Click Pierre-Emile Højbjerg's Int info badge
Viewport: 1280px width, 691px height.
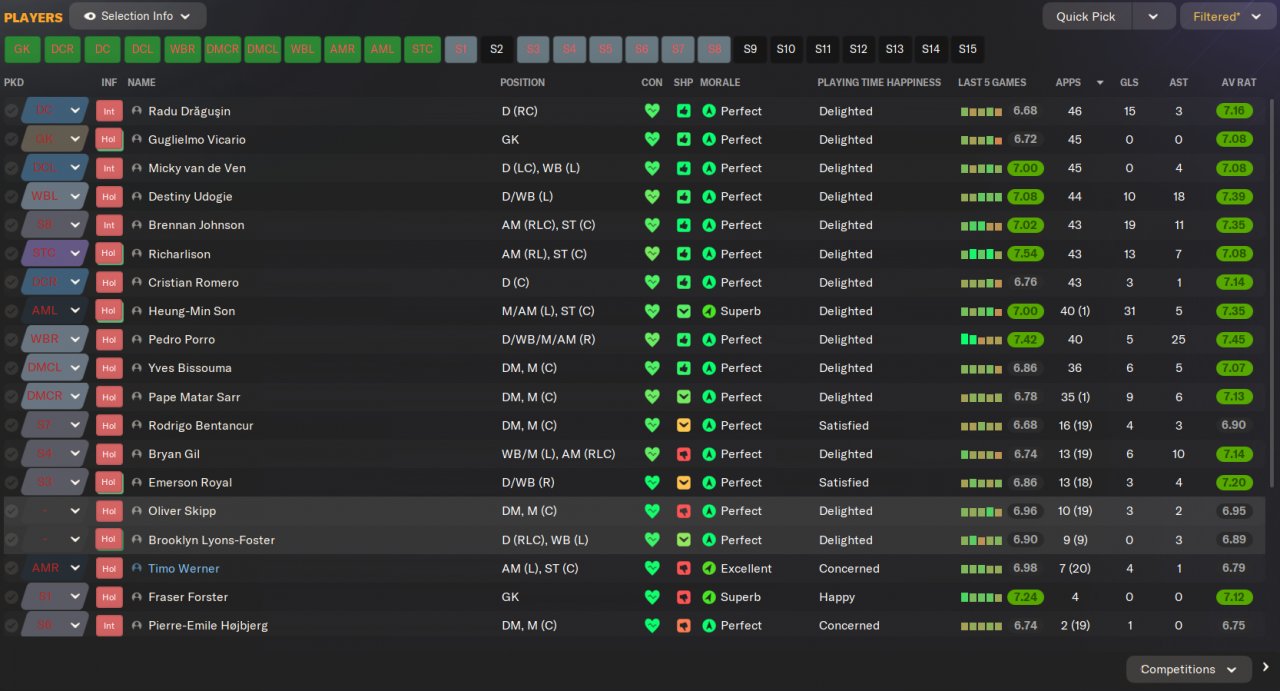109,625
